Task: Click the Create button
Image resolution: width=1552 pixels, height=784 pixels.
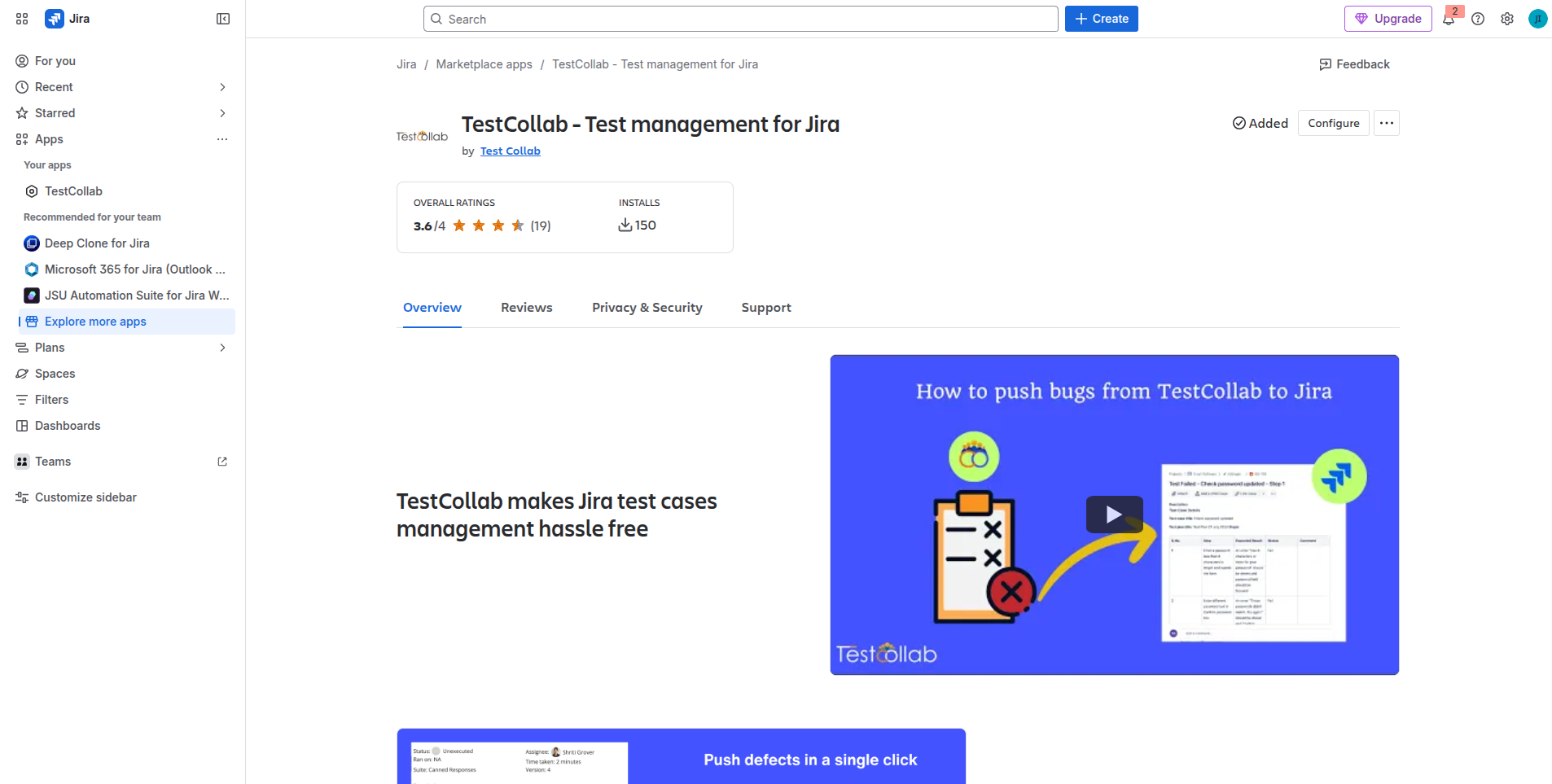Action: click(x=1102, y=19)
